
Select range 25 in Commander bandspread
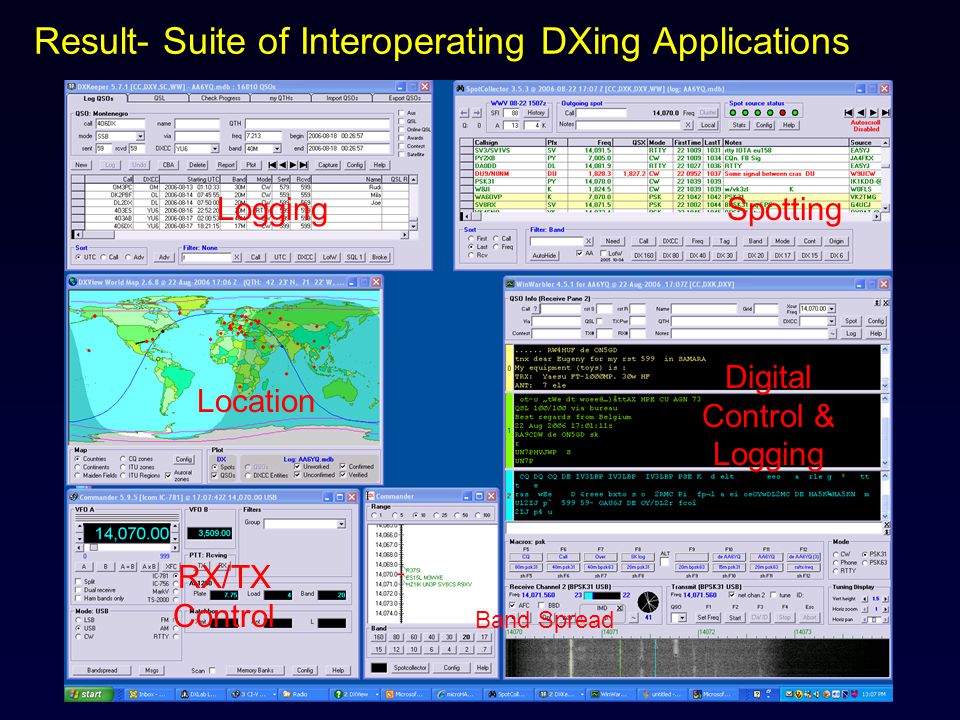pos(437,516)
